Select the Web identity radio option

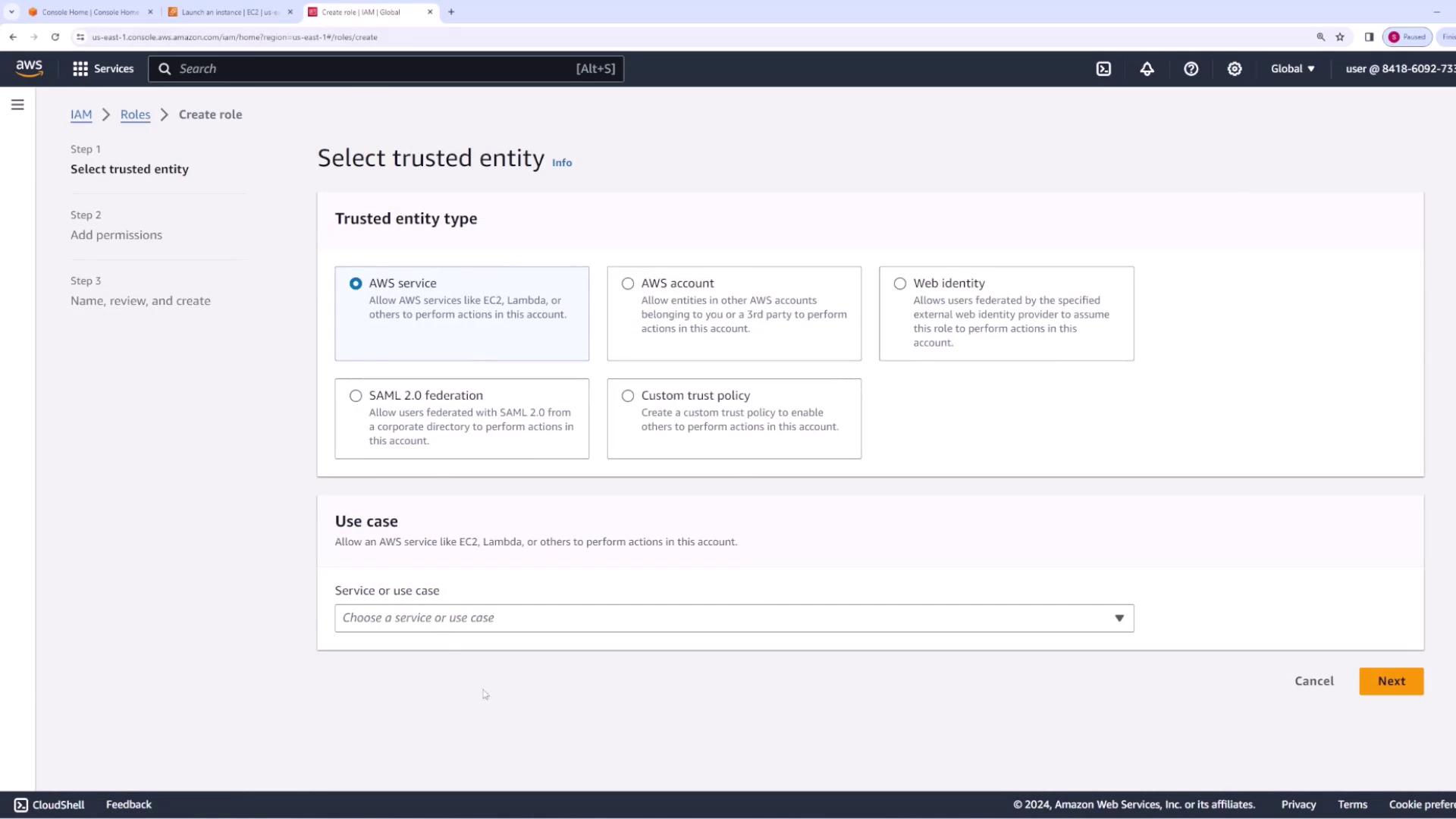pos(900,284)
